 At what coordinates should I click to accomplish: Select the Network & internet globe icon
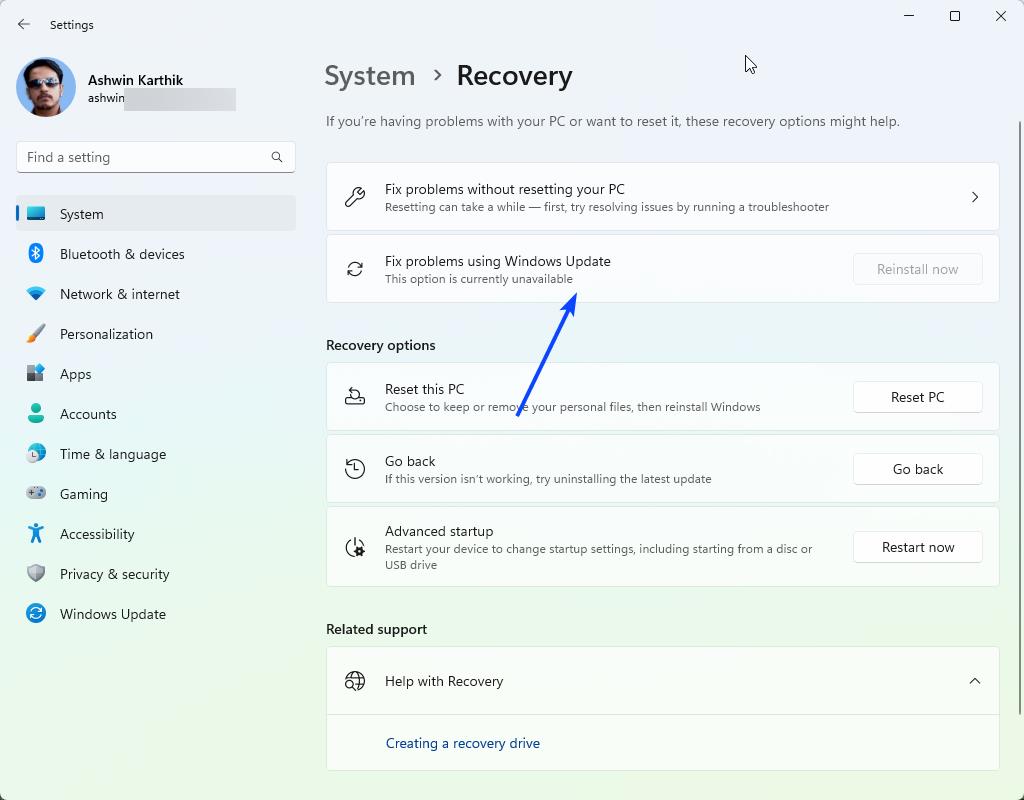click(35, 294)
